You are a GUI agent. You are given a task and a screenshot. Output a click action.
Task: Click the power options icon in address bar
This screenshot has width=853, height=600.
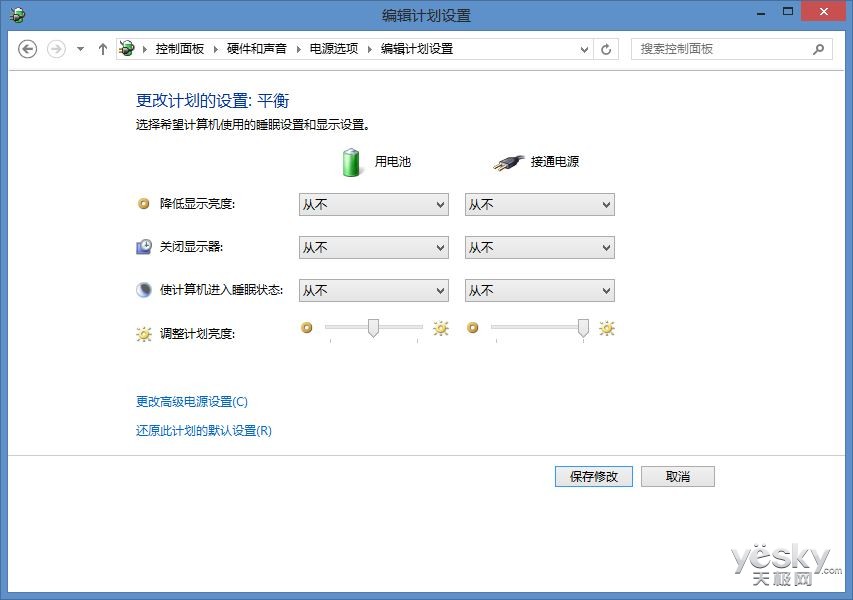click(x=127, y=48)
